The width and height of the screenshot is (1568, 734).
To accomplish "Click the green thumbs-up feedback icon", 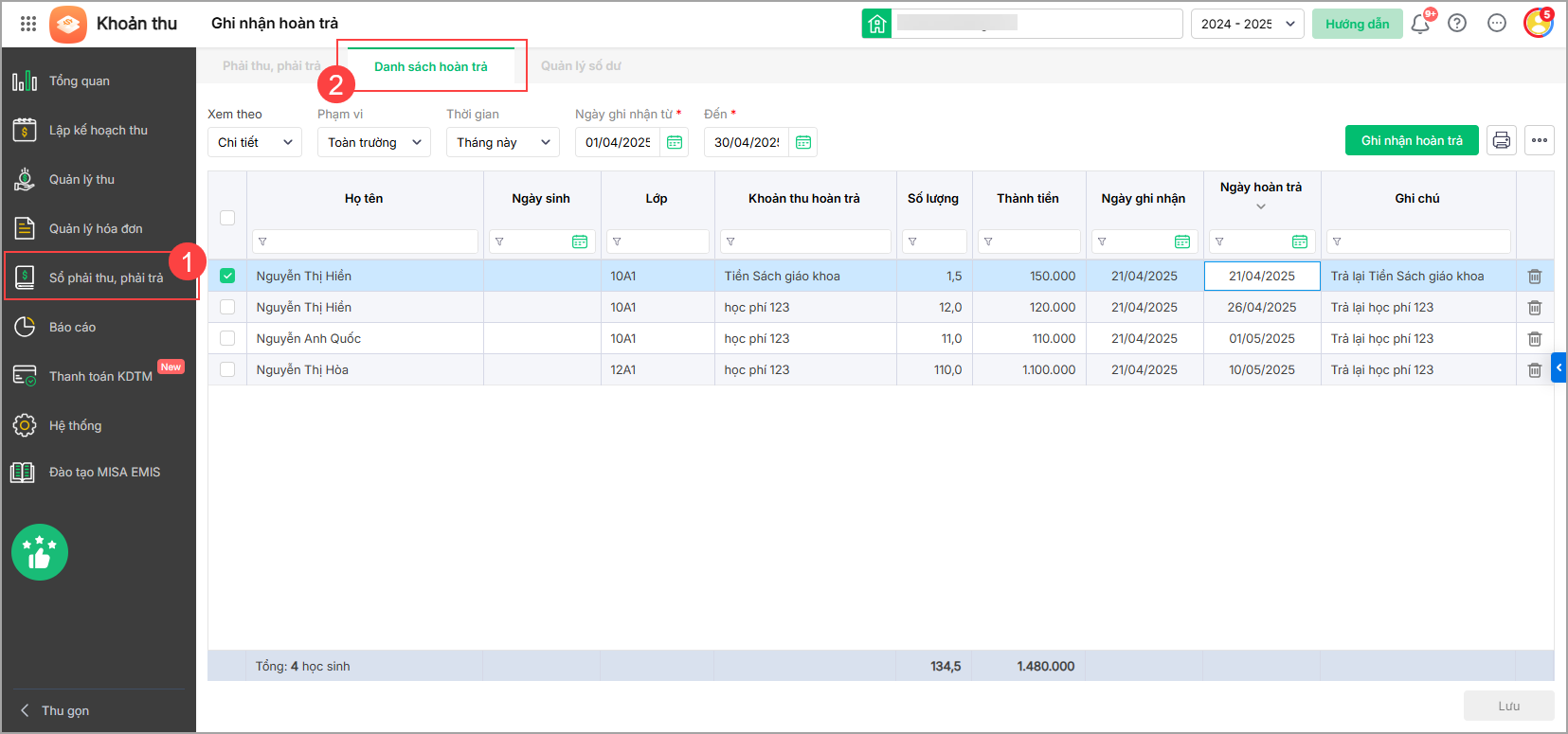I will coord(40,552).
